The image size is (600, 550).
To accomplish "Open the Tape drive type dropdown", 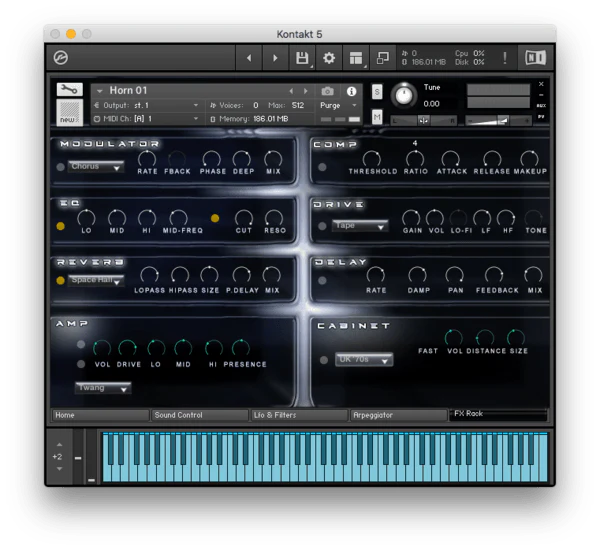I will (x=360, y=226).
